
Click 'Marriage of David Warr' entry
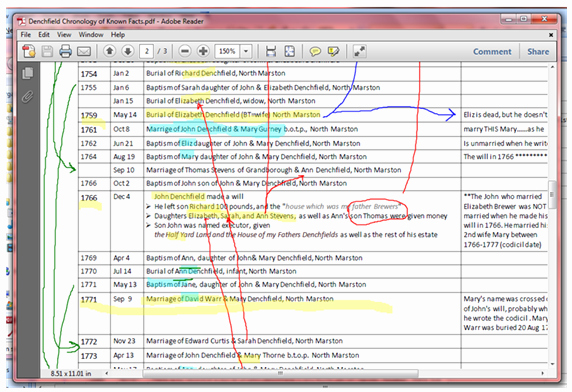click(x=240, y=299)
